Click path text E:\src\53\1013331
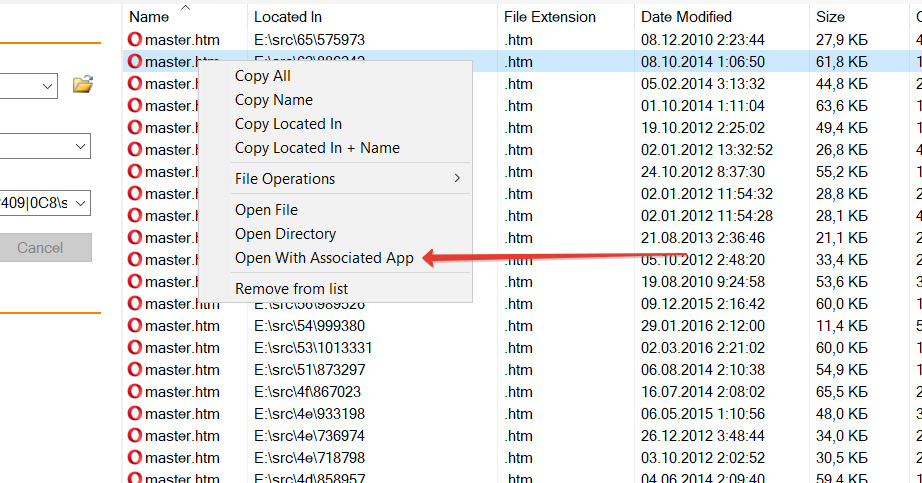Screen dimensions: 922x483 click(x=313, y=348)
